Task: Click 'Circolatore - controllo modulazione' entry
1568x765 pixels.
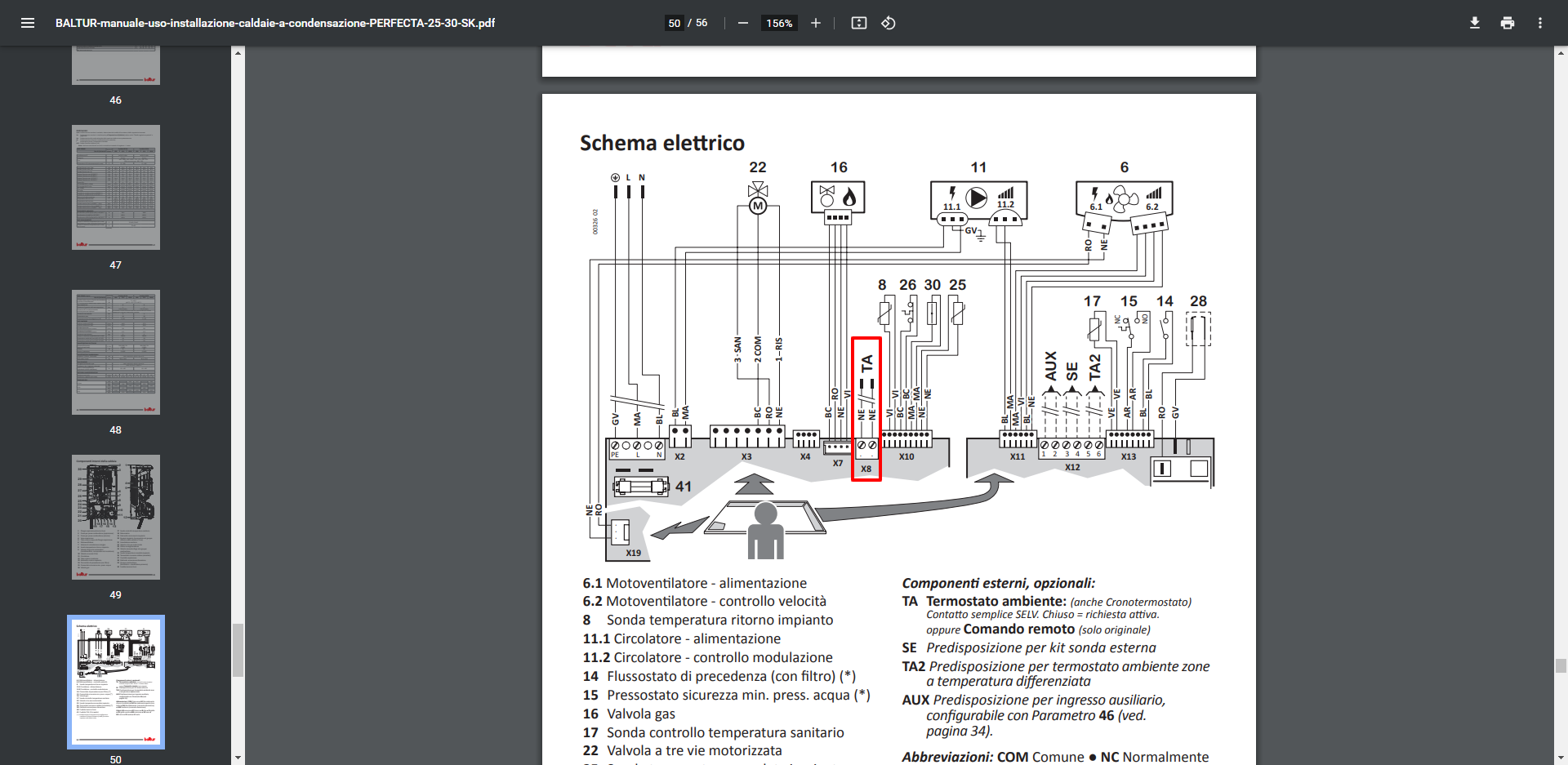Action: [x=724, y=657]
